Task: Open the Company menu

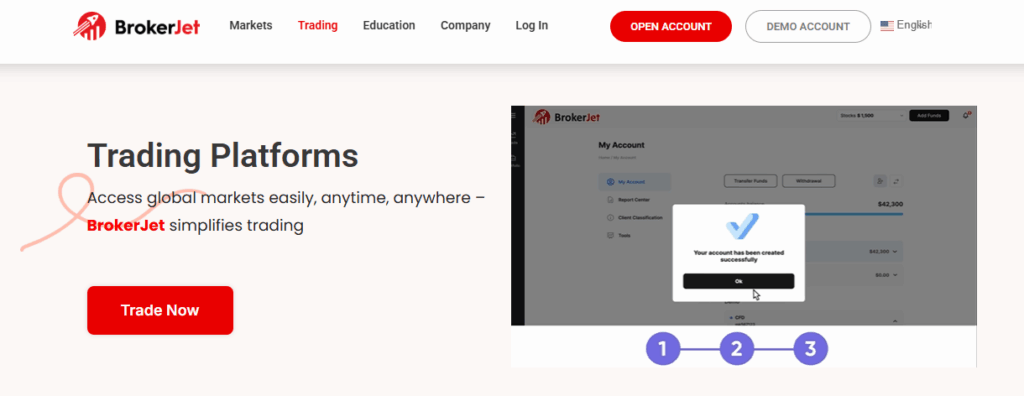Action: click(x=465, y=25)
